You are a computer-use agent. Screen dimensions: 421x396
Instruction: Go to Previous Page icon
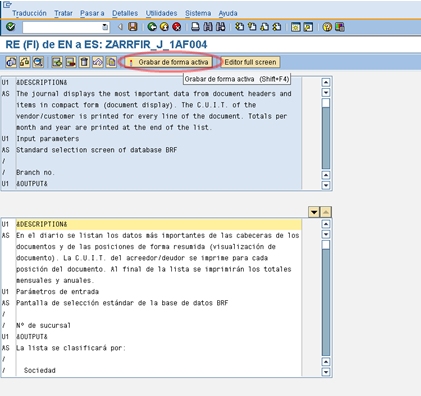click(252, 27)
